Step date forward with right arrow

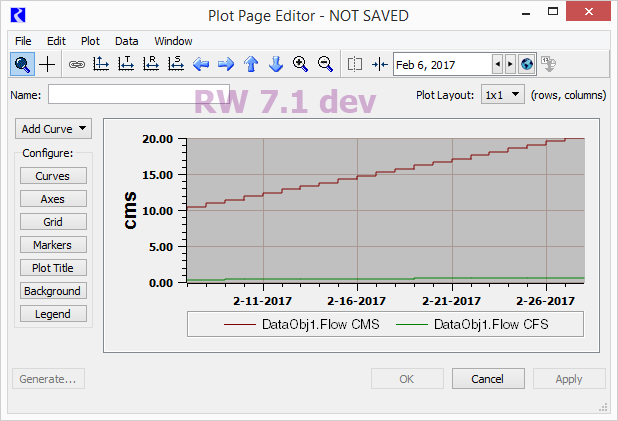click(510, 64)
